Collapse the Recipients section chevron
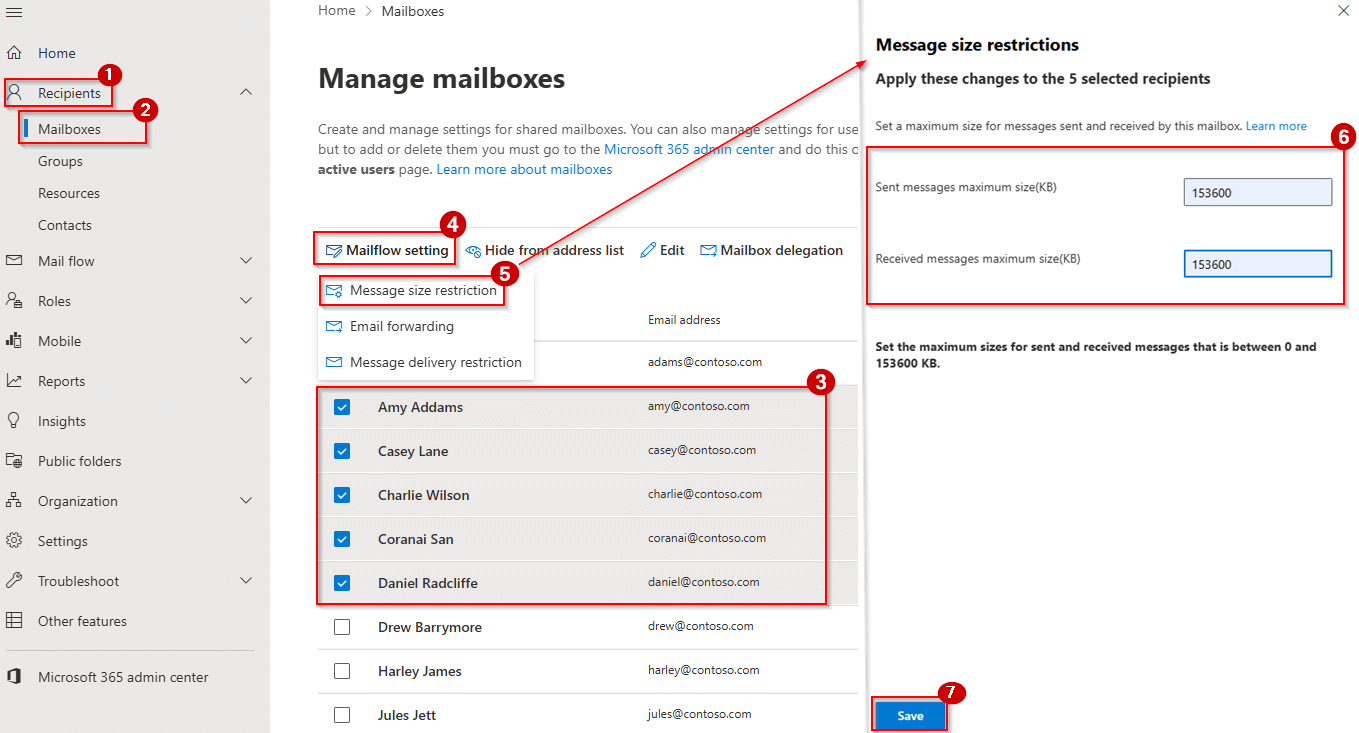This screenshot has width=1359, height=733. (246, 91)
